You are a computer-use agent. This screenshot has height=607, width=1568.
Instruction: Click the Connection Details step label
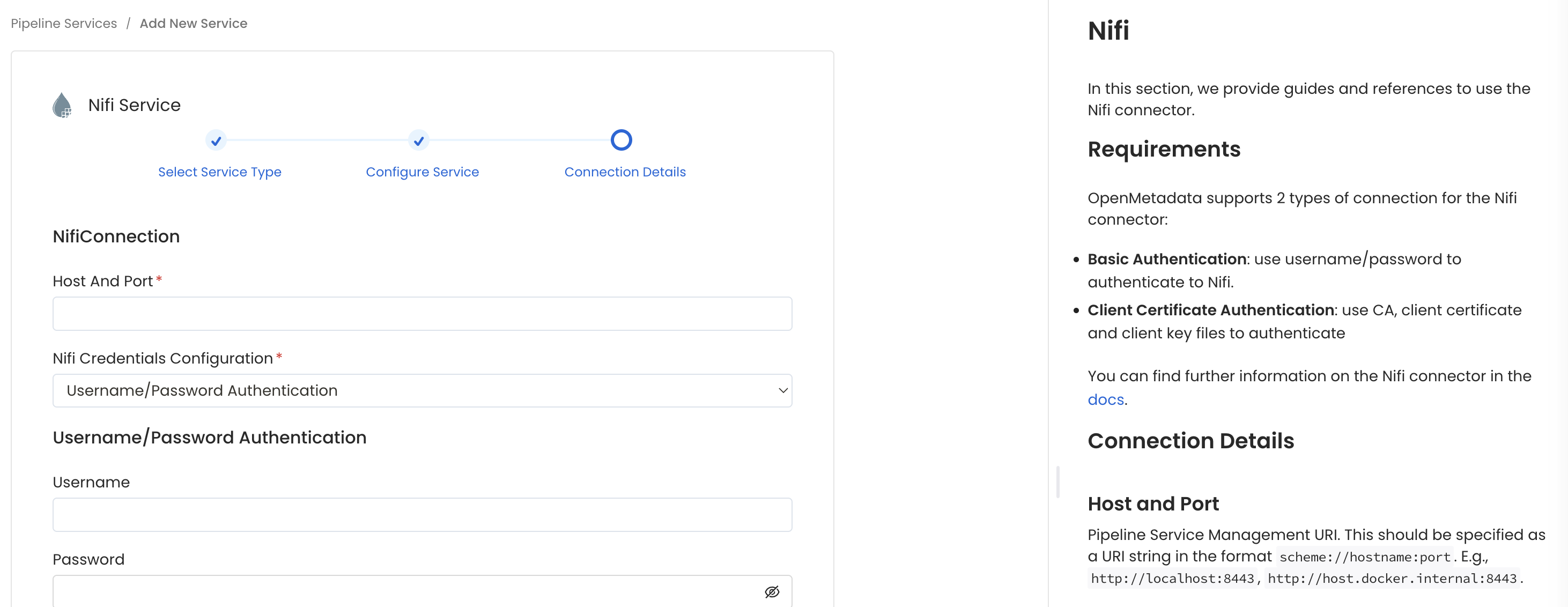(x=625, y=172)
